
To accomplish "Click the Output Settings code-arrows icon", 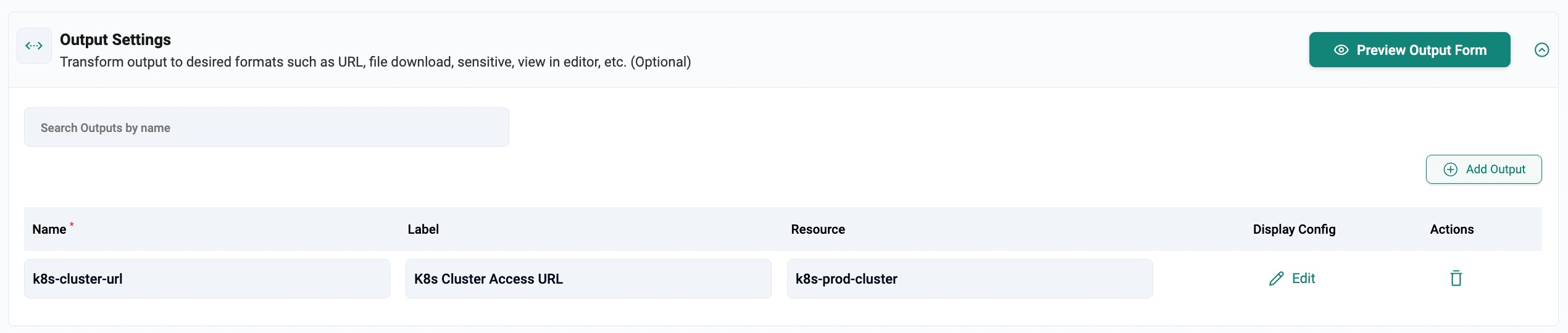I will pos(34,46).
